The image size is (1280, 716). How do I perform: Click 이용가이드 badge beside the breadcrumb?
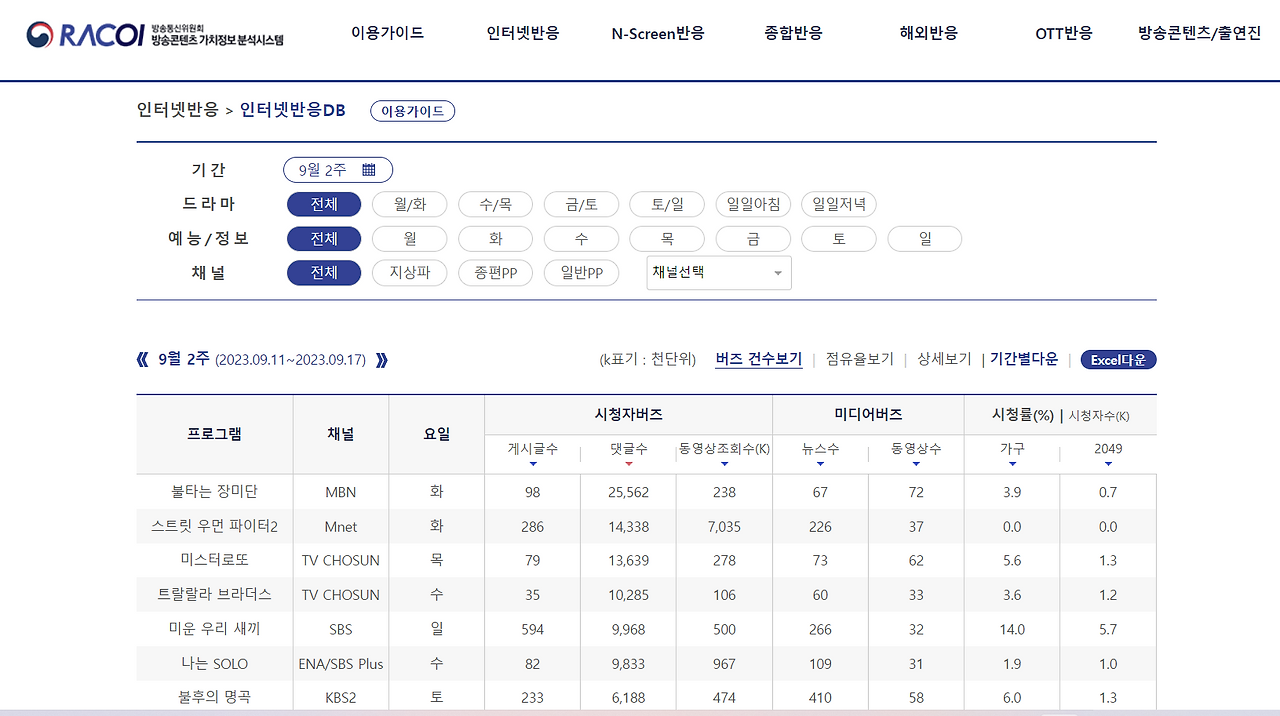(412, 111)
